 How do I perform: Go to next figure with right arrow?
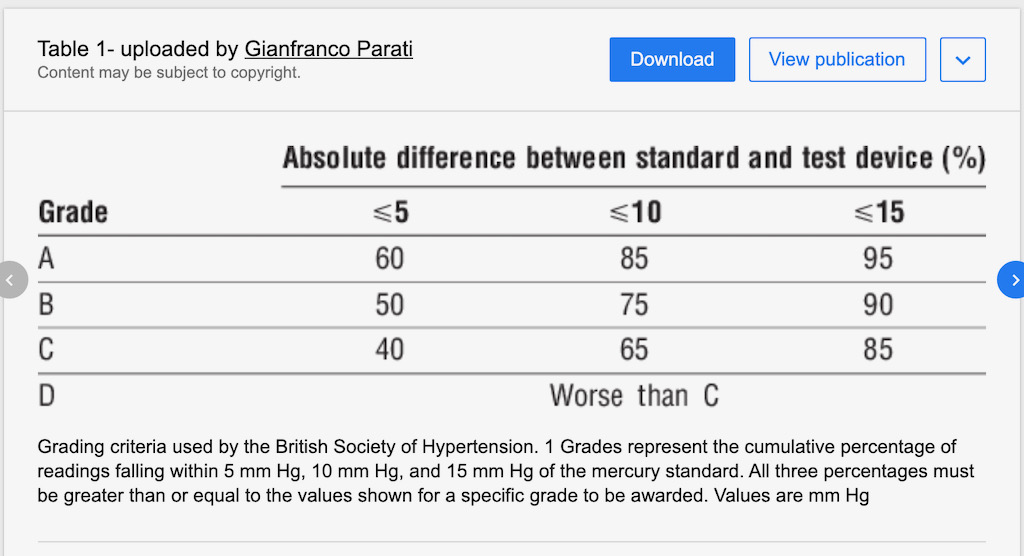pyautogui.click(x=1014, y=280)
